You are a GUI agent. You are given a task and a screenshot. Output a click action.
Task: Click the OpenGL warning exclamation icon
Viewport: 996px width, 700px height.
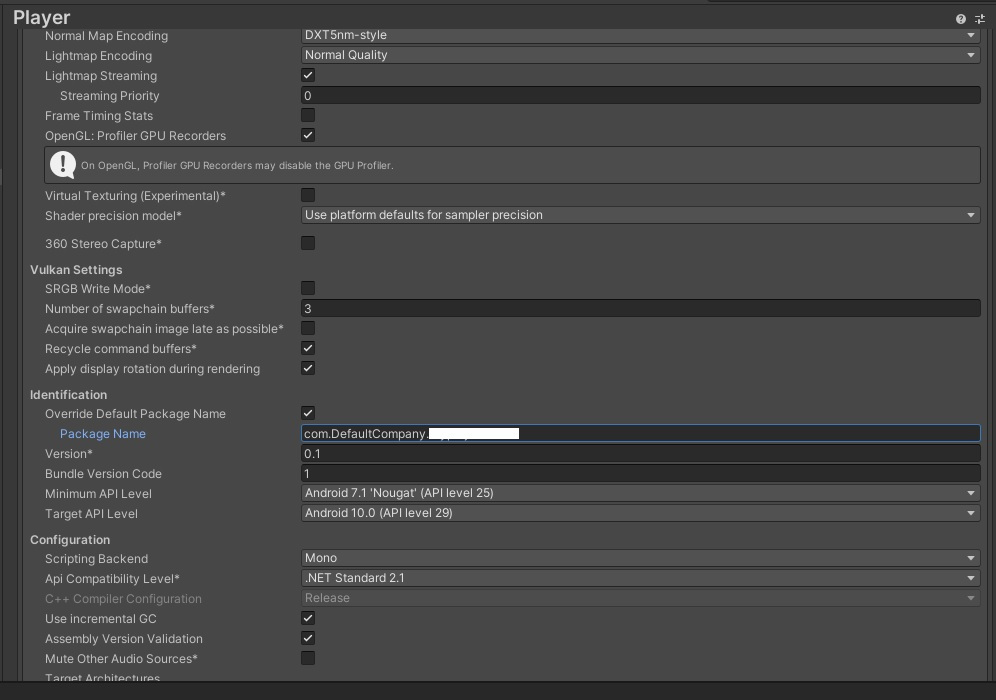(63, 165)
